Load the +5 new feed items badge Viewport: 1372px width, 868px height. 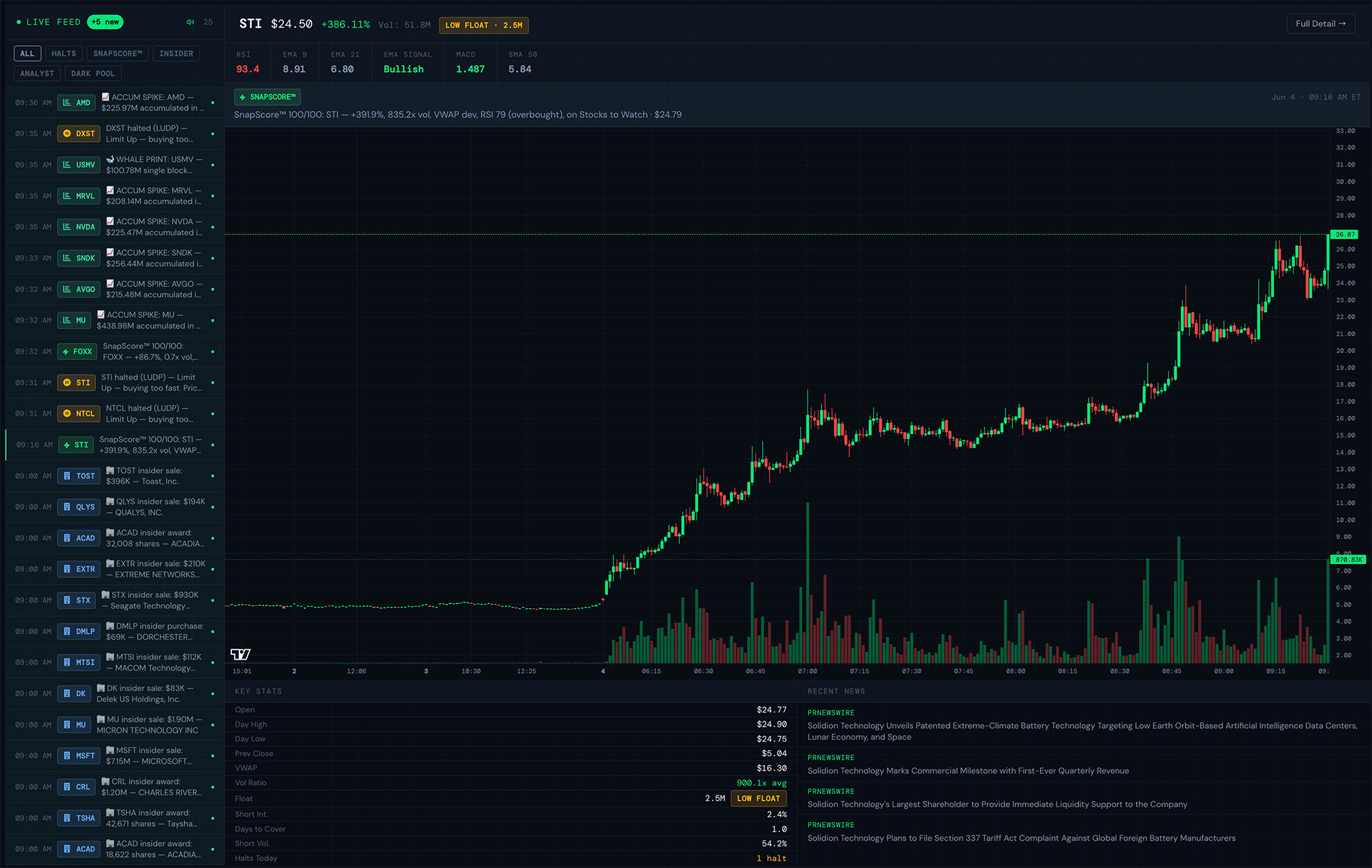click(x=105, y=22)
